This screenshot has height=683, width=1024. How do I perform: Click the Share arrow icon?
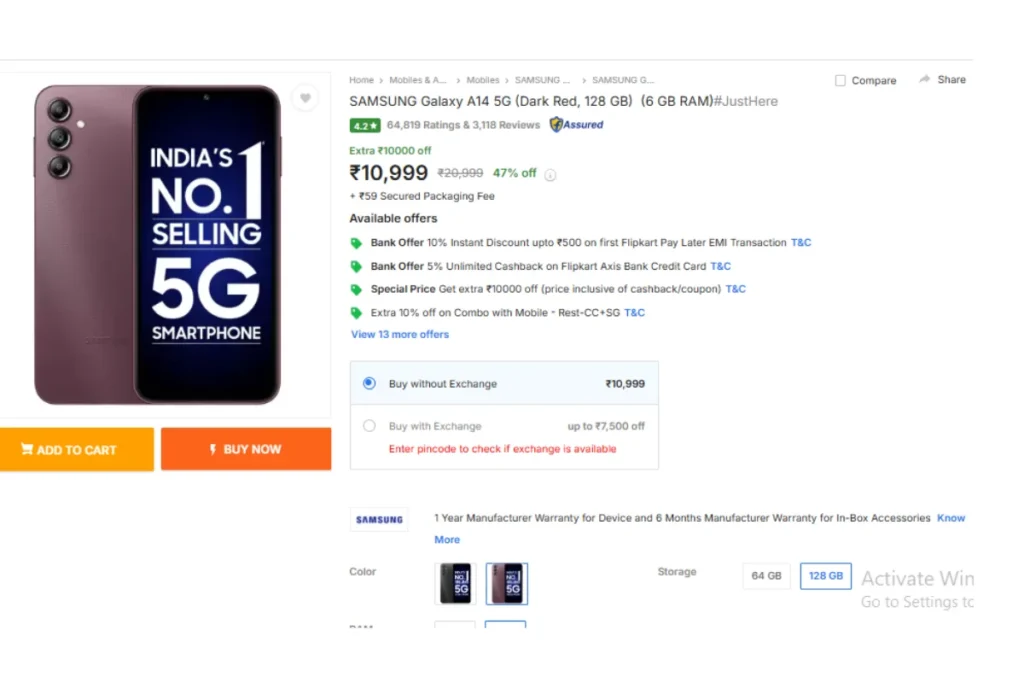(x=925, y=79)
